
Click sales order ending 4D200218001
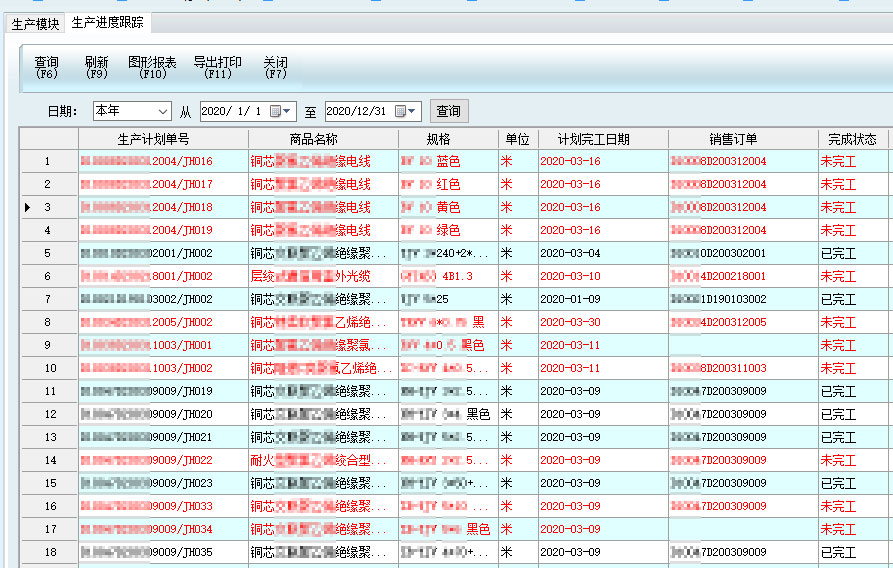(743, 276)
